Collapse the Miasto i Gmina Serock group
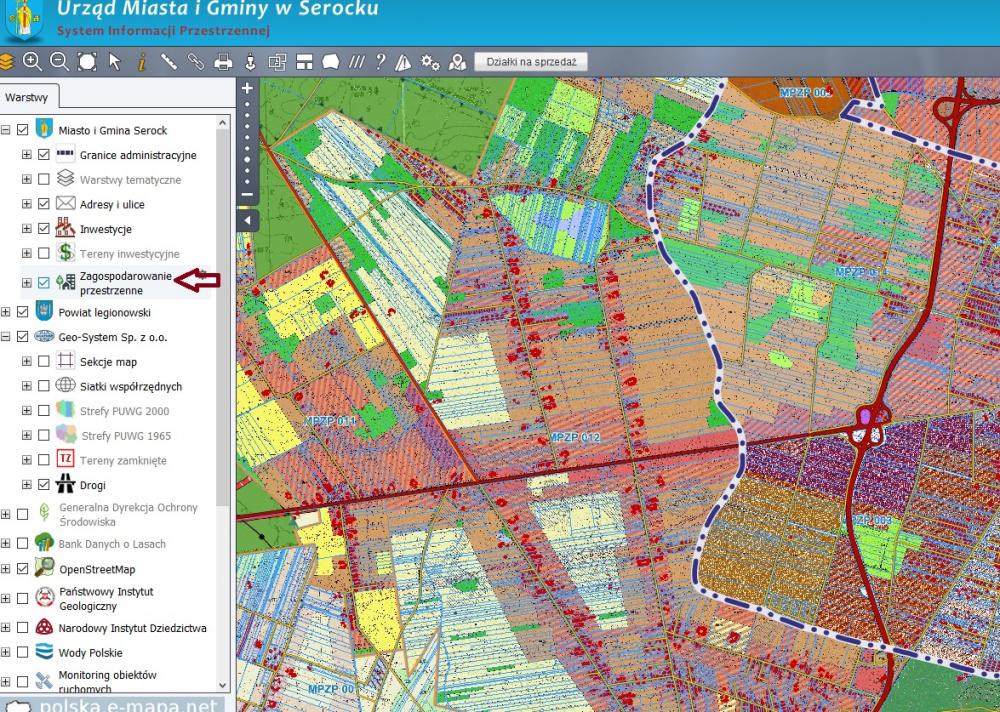Screen dimensions: 1000x712 click(x=6, y=130)
